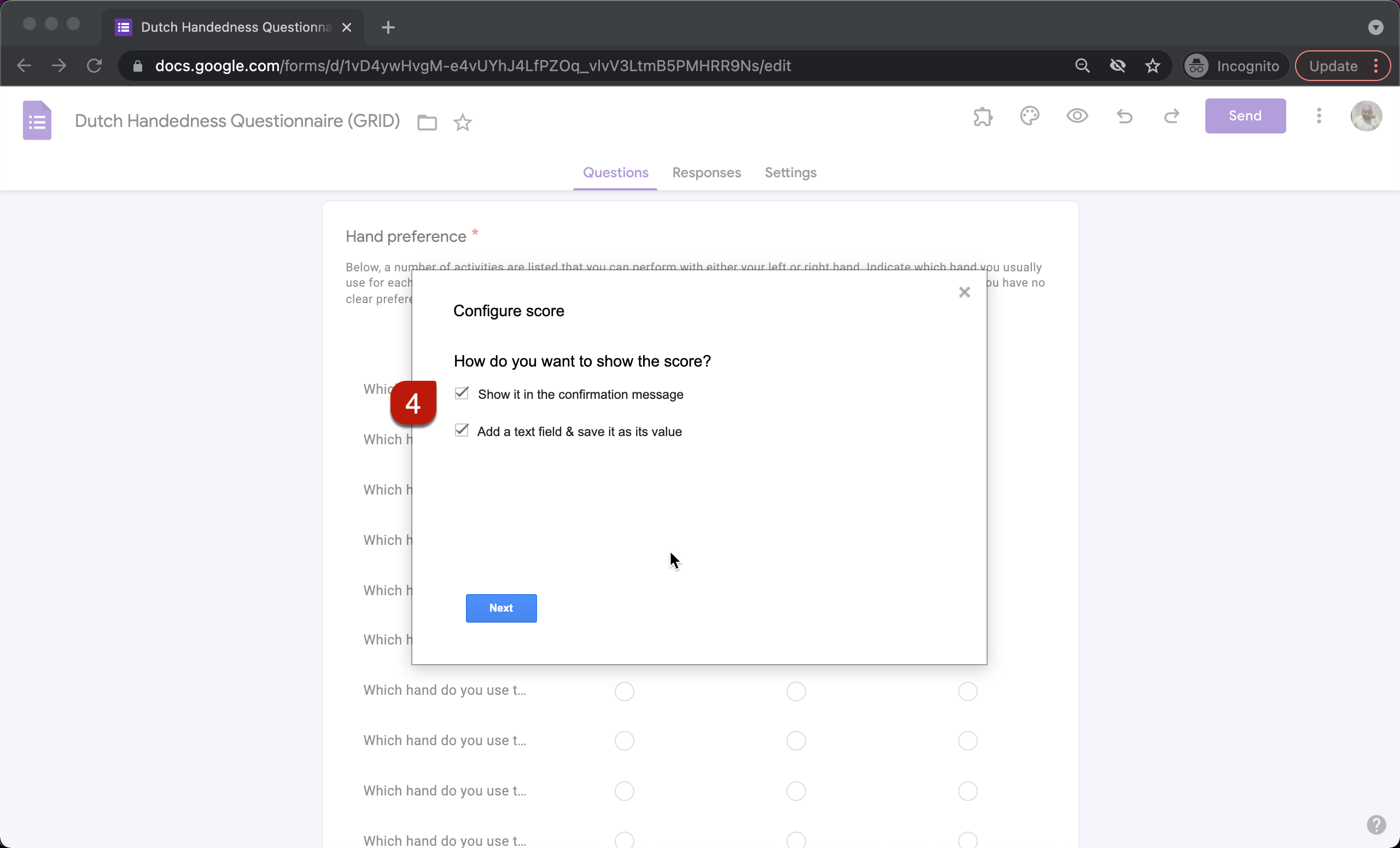The image size is (1400, 848).
Task: Undo the last change
Action: 1124,117
